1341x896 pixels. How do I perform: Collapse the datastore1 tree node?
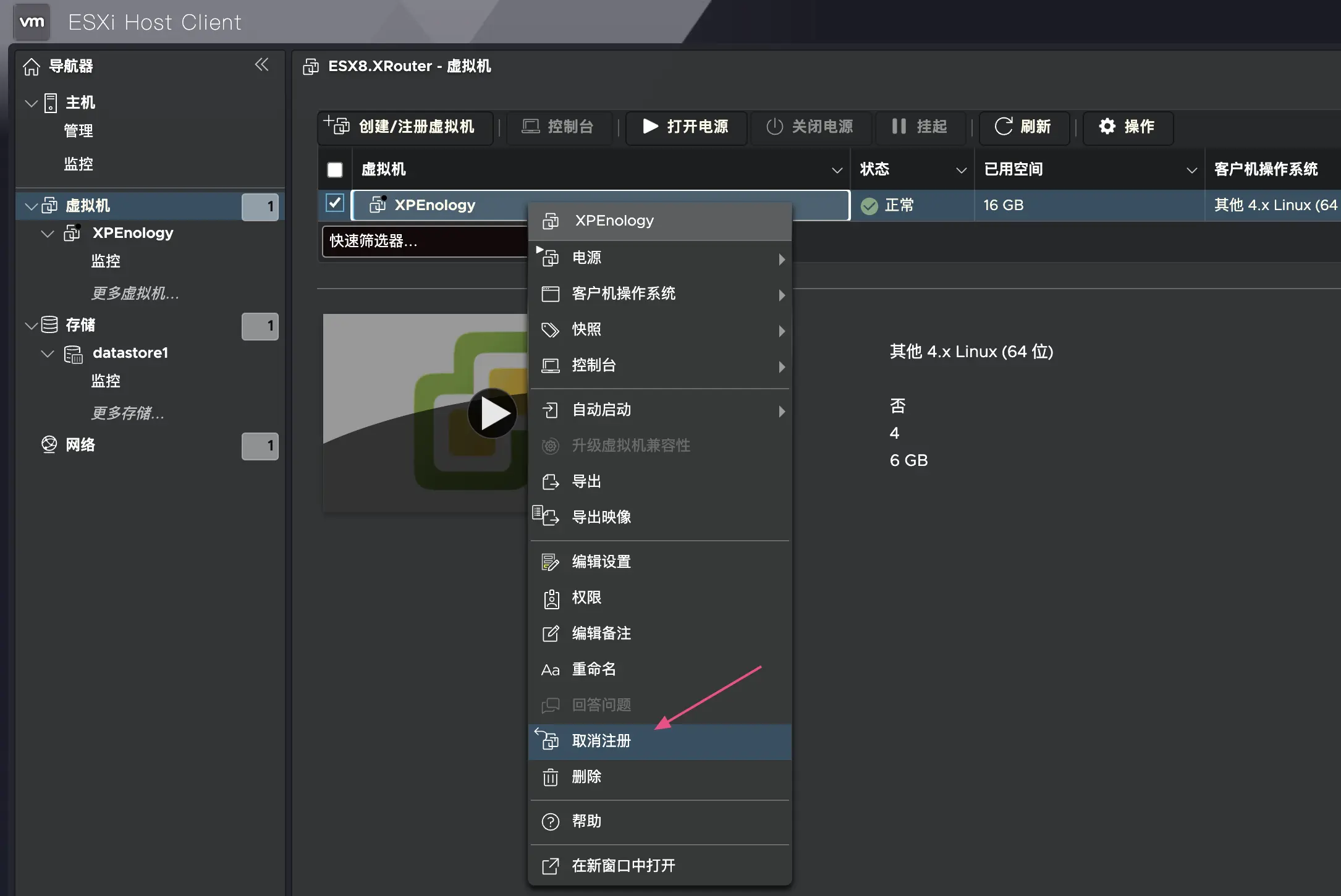(47, 353)
